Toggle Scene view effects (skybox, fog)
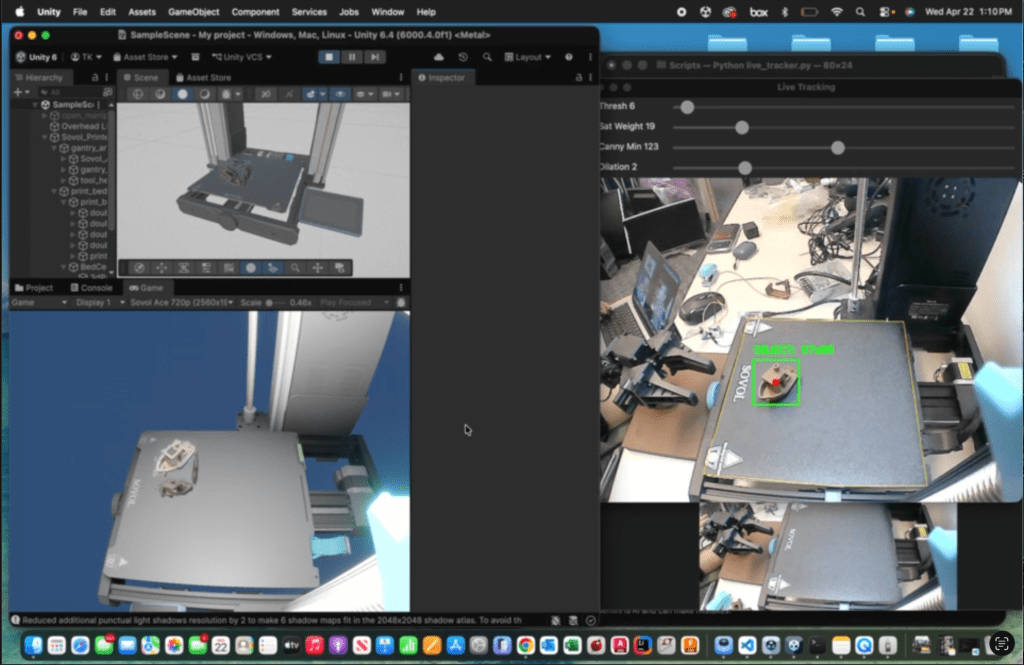Viewport: 1024px width, 665px height. click(x=312, y=94)
